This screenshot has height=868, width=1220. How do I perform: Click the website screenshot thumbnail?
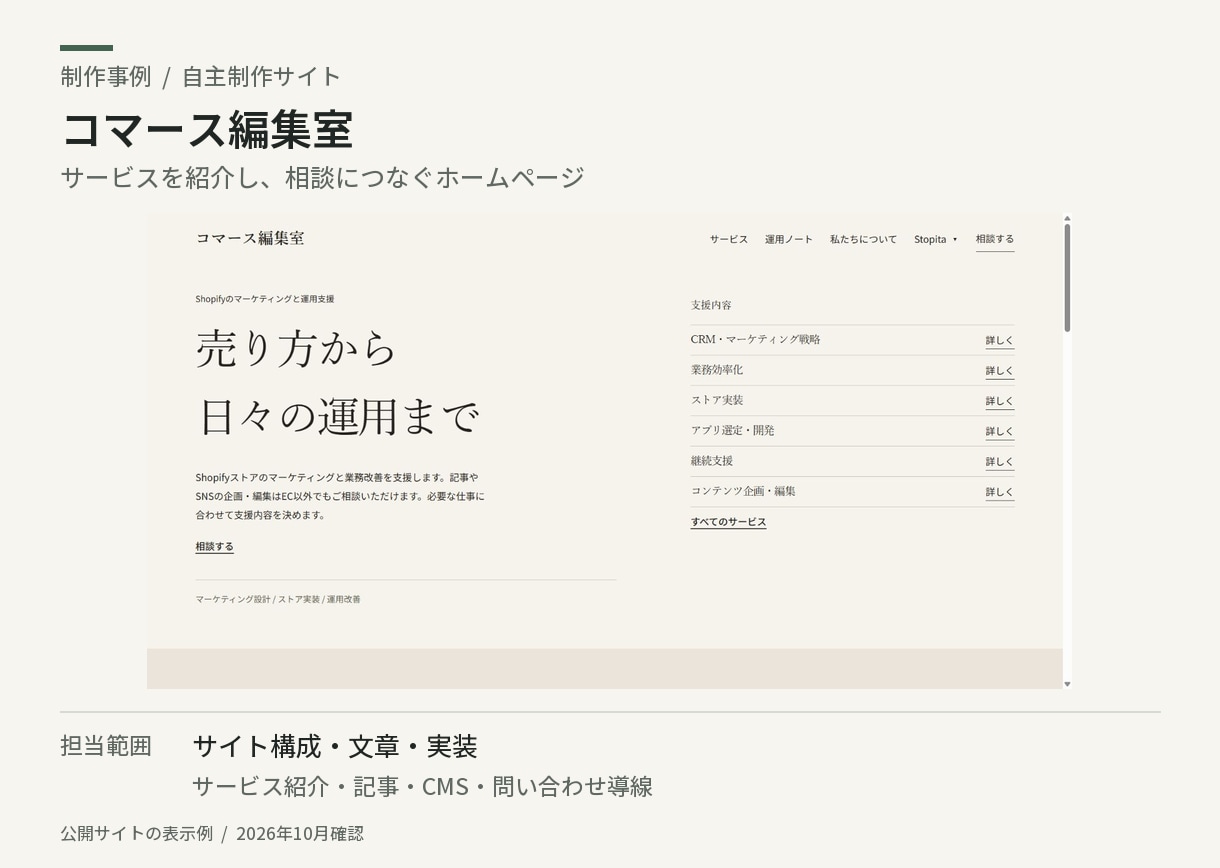[x=609, y=451]
